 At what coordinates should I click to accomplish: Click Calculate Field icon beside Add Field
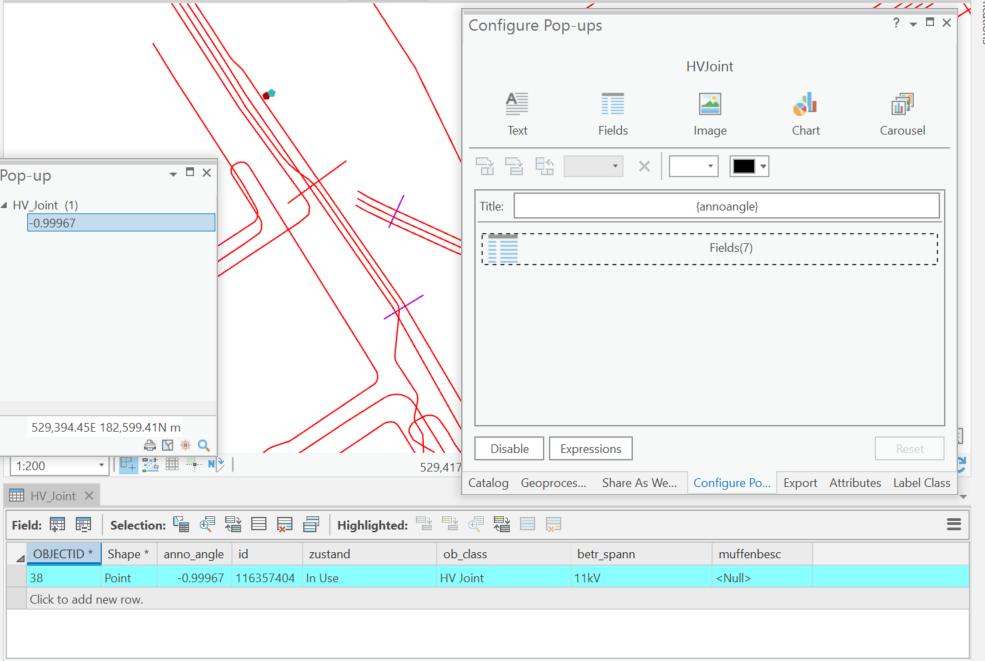coord(83,524)
